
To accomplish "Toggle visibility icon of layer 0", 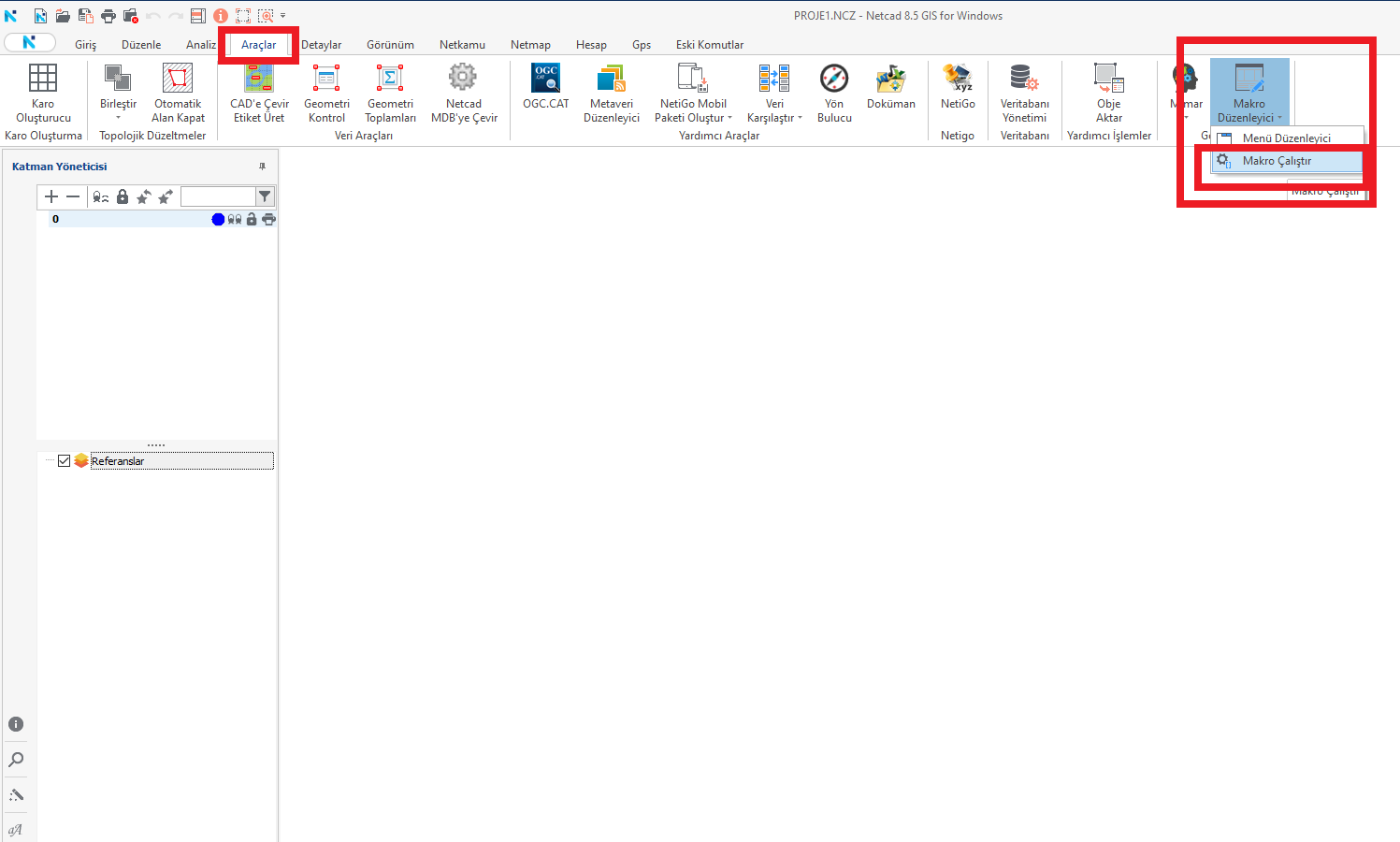I will pos(235,219).
